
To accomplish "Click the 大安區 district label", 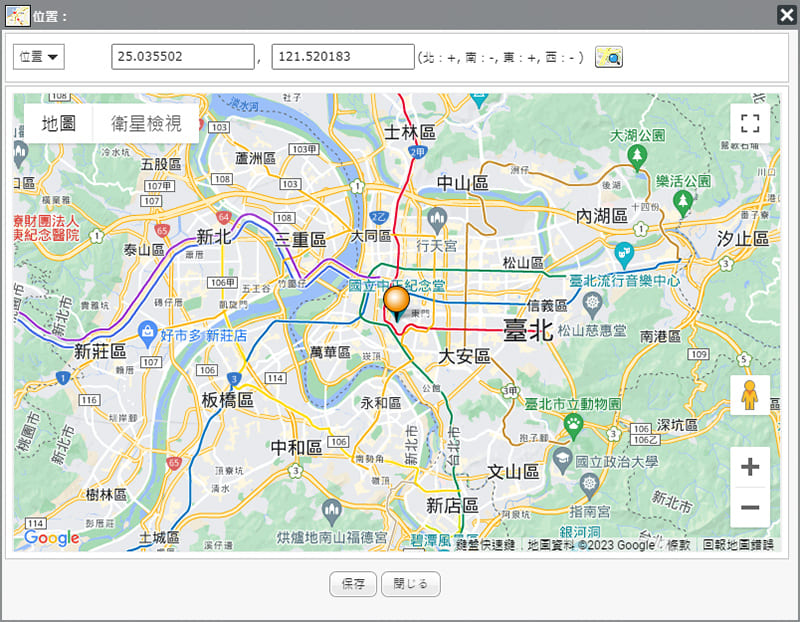I will (465, 356).
